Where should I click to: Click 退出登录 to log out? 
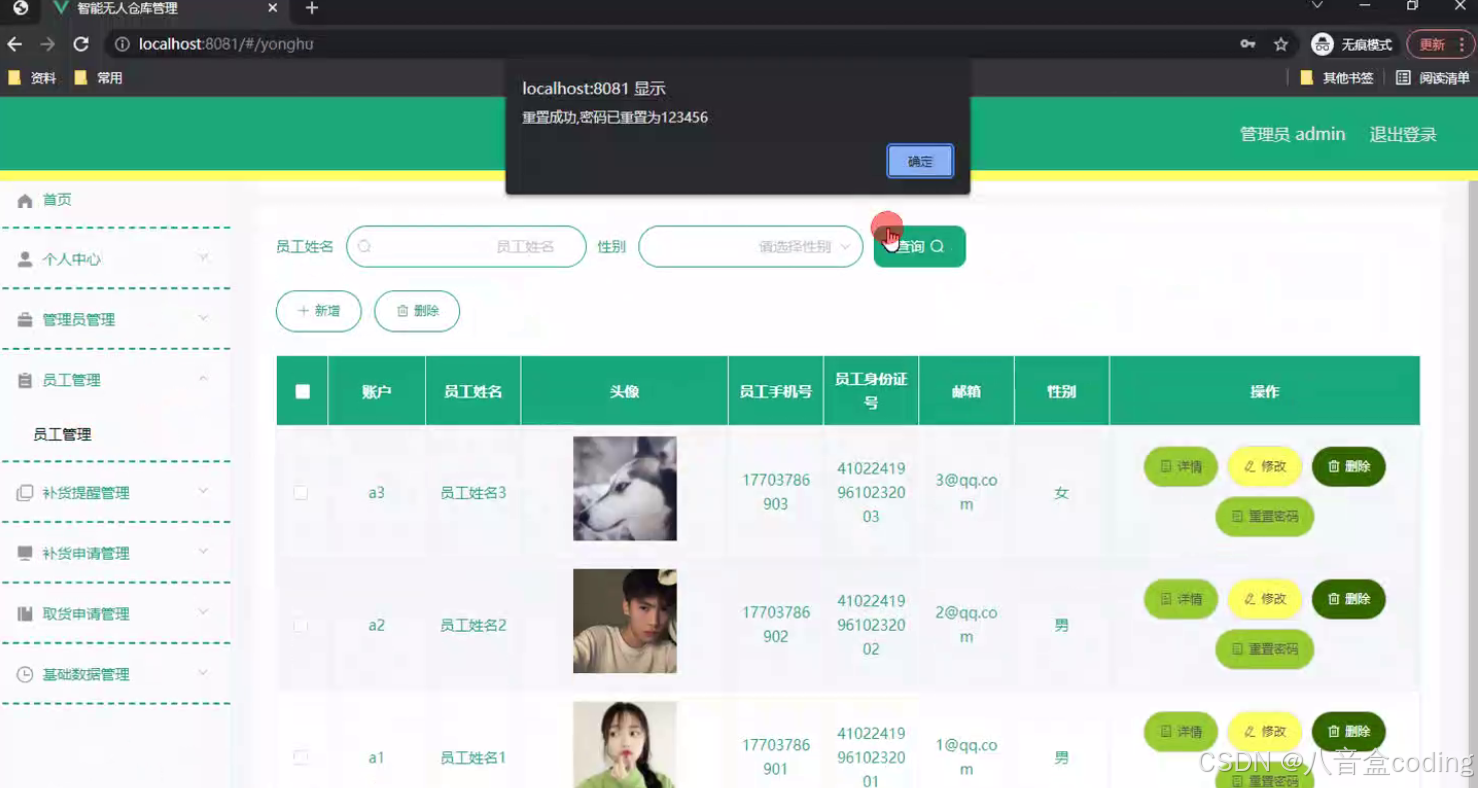[x=1403, y=134]
